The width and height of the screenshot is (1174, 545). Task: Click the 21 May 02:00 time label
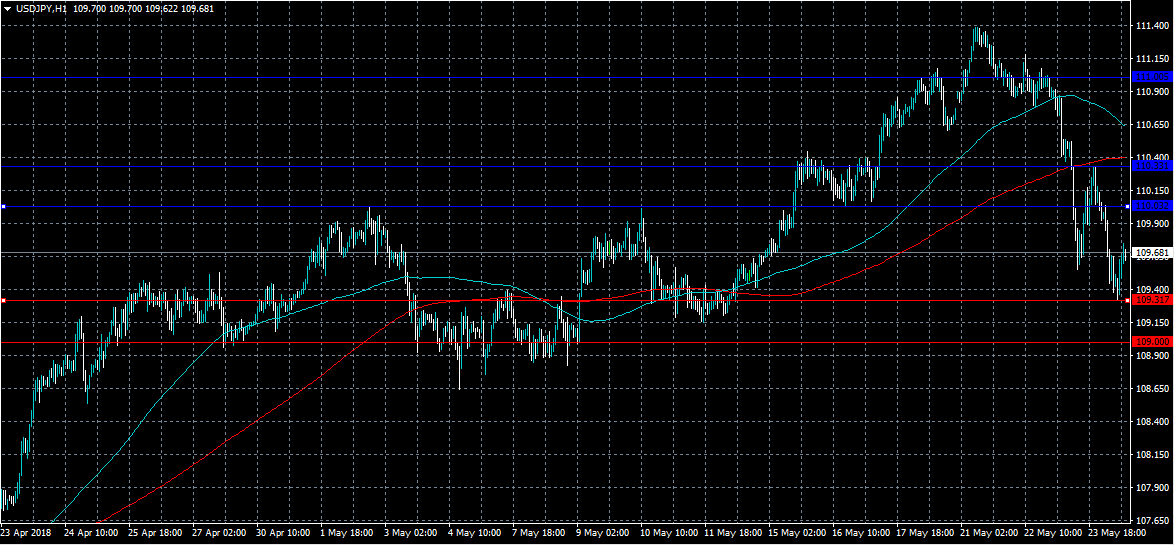pos(988,533)
